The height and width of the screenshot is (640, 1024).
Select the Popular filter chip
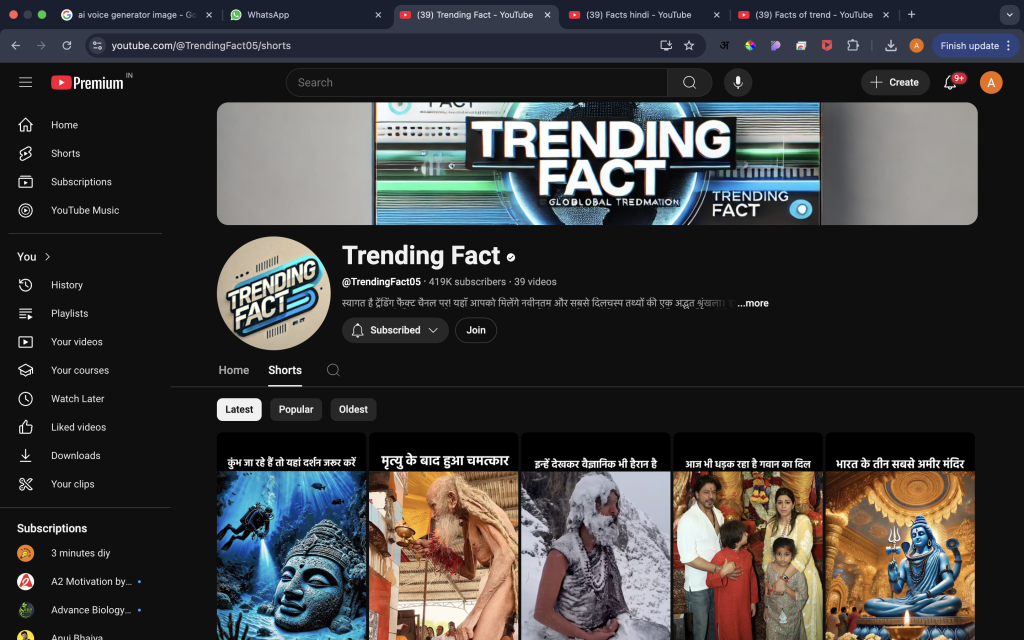coord(296,409)
